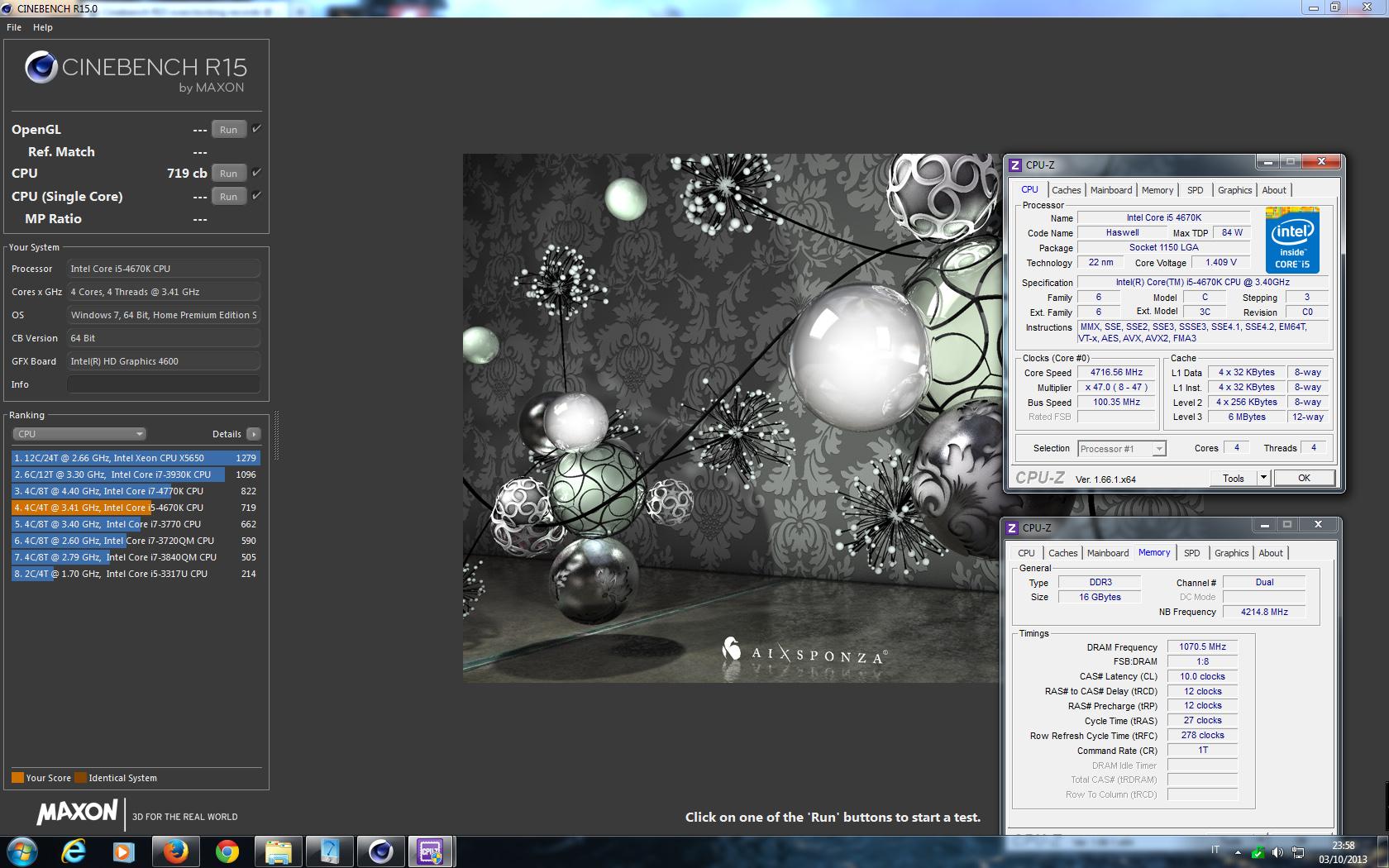Click the CPU-Z taskbar icon

[x=431, y=851]
